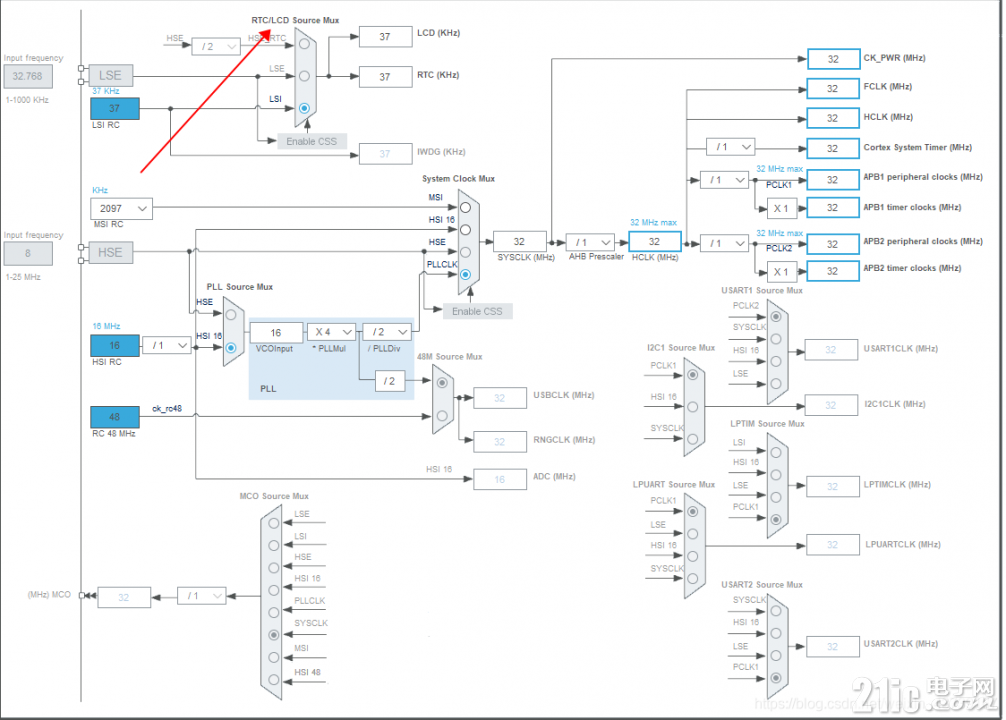
Task: Click the MCO (MHz) 32 output box
Action: [124, 597]
